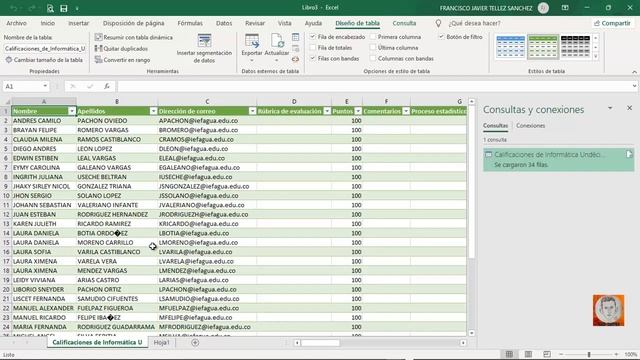This screenshot has width=640, height=360.
Task: Click Cambiar tamaño de la tabla
Action: [x=44, y=60]
